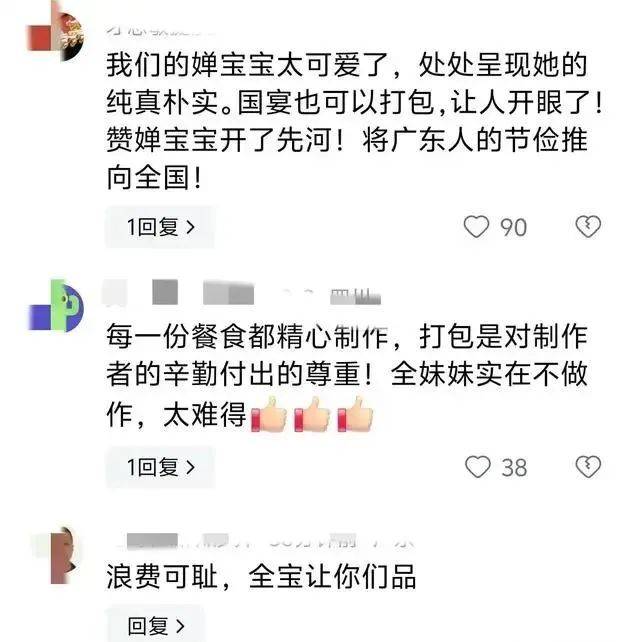Viewport: 640px width, 642px height.
Task: Expand 1回复 under the 打包 comment
Action: coord(160,467)
